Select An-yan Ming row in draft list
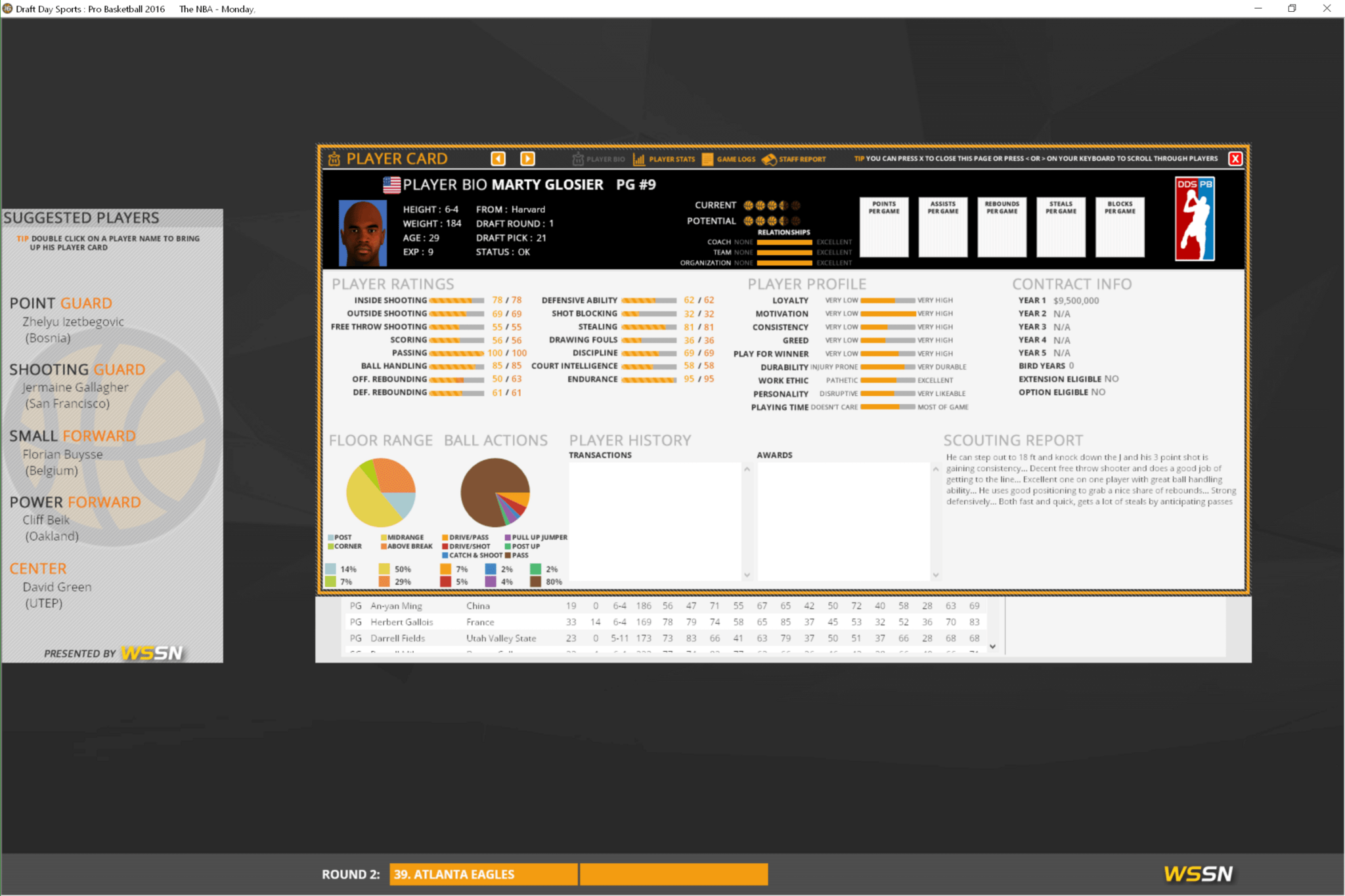 [665, 606]
